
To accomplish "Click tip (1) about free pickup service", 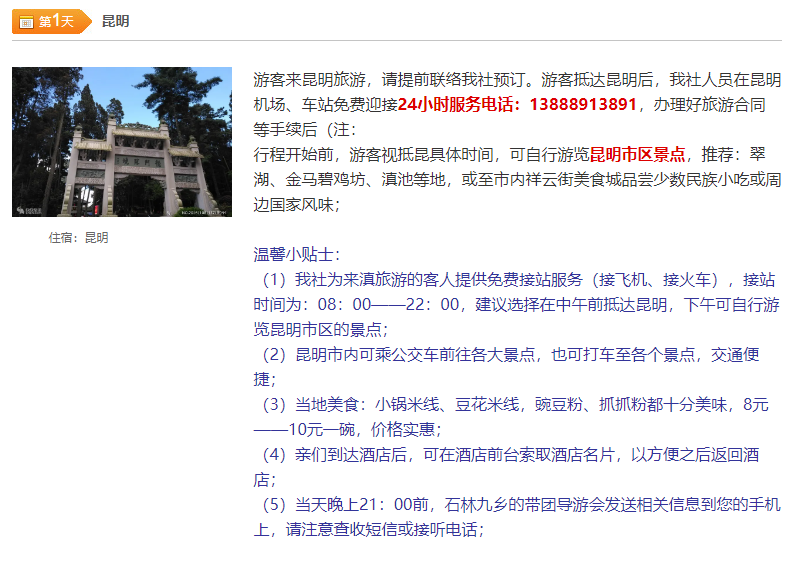I will pos(517,304).
